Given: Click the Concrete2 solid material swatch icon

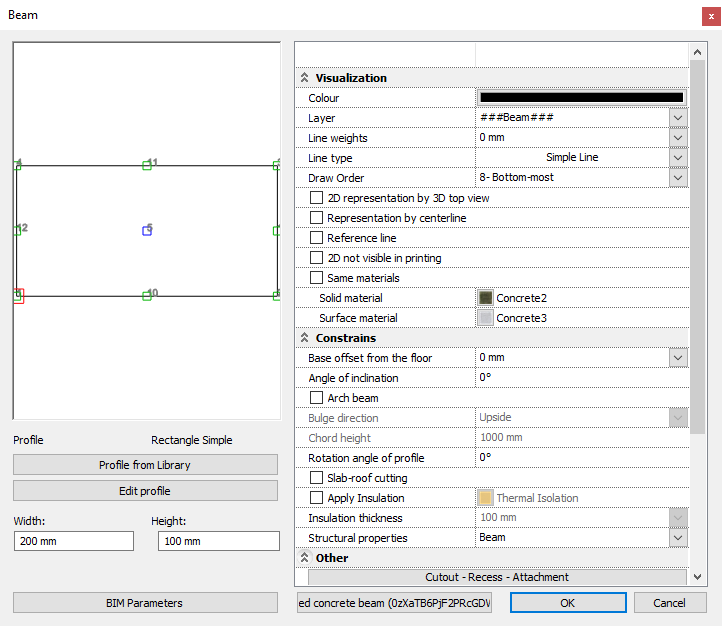Looking at the screenshot, I should [x=485, y=298].
